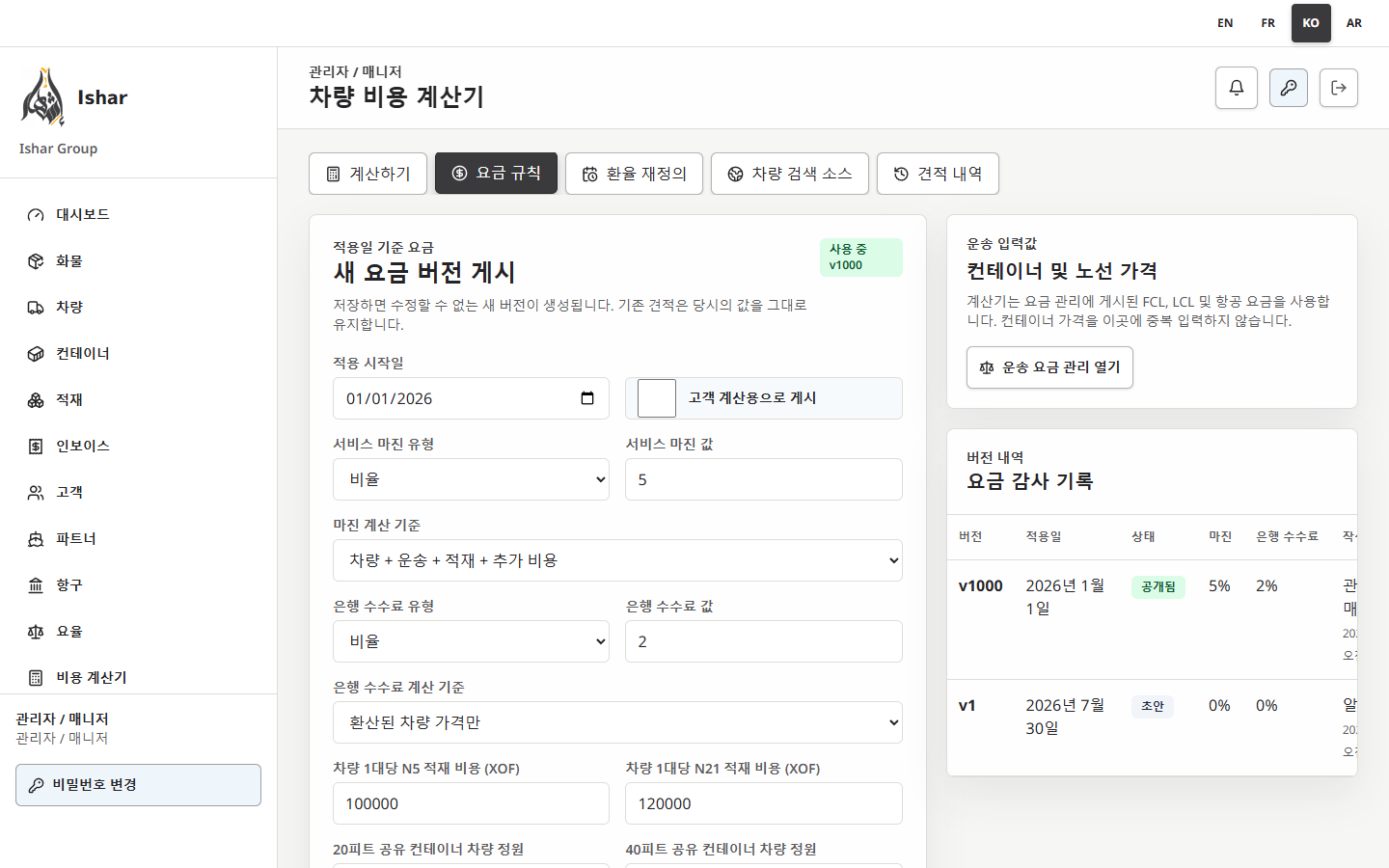Click the 서비스 마진 값 input
Screen dimensions: 1389x868
(764, 479)
